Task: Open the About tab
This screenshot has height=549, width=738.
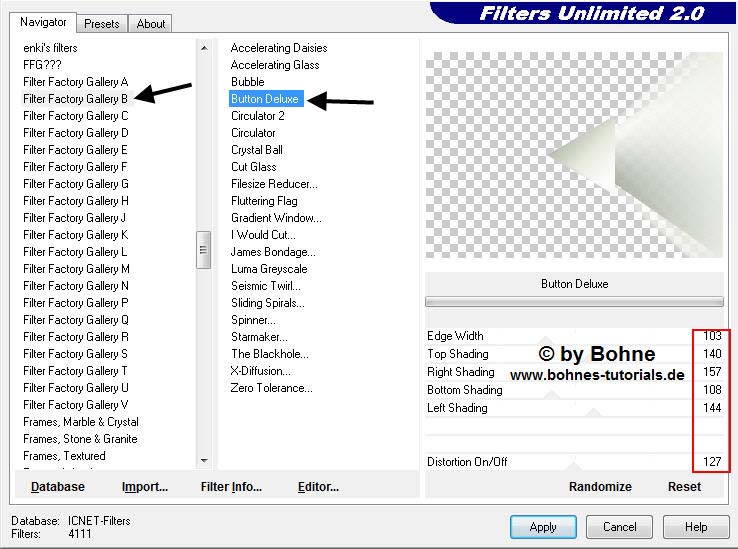Action: 151,23
